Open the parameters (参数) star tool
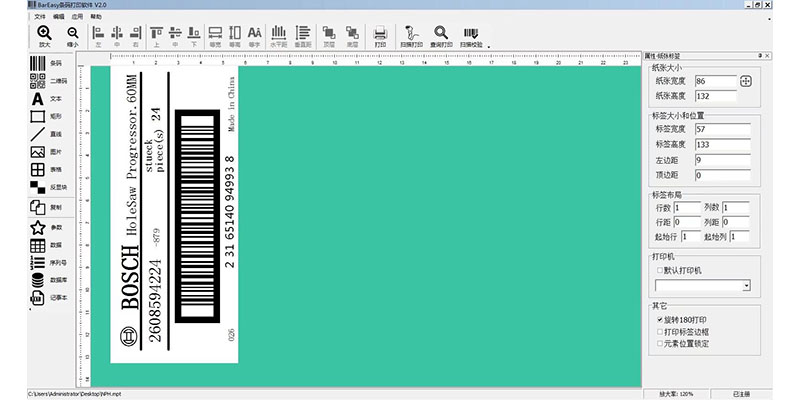 38,228
